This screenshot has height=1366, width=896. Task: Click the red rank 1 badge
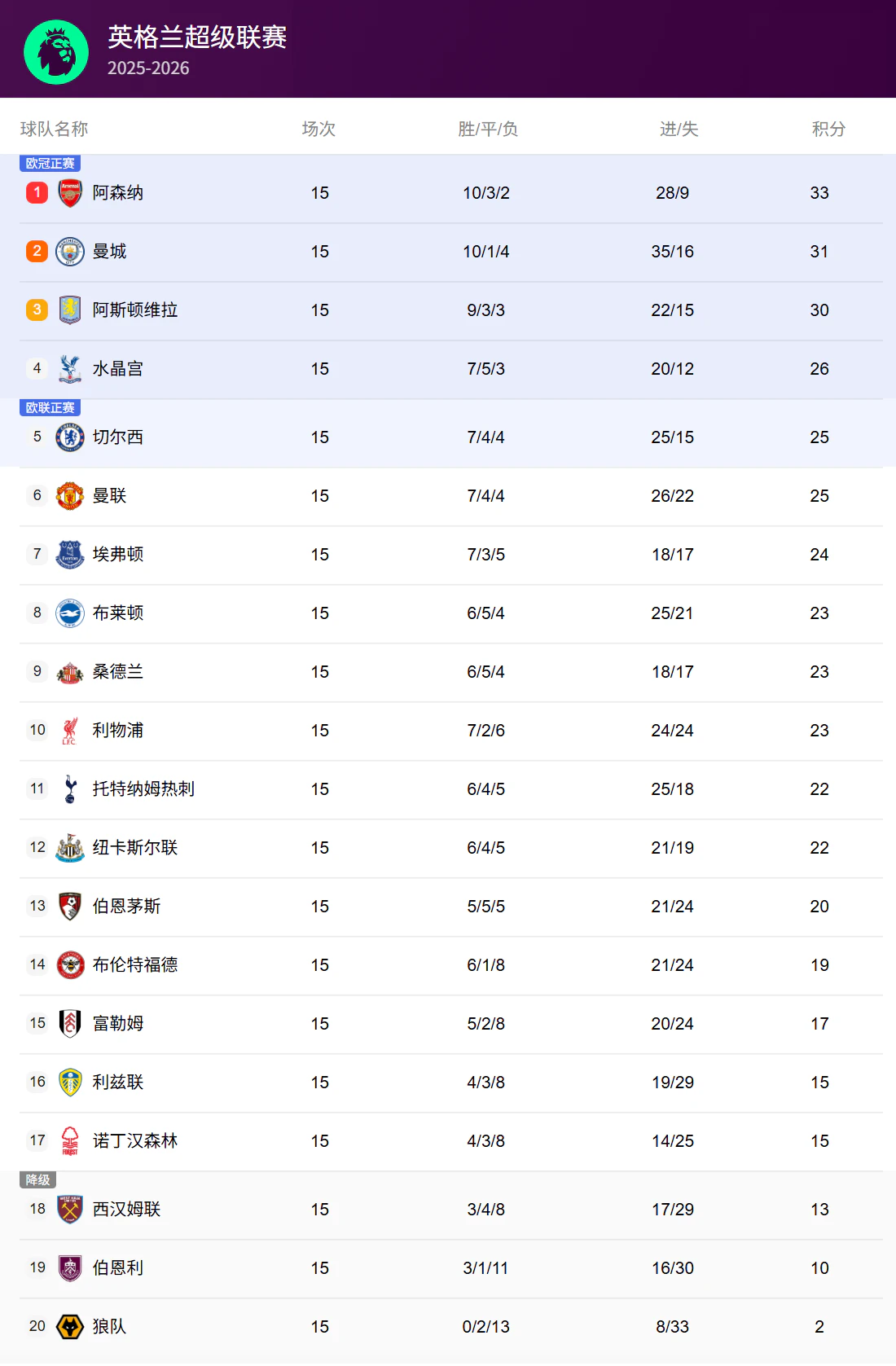click(37, 193)
